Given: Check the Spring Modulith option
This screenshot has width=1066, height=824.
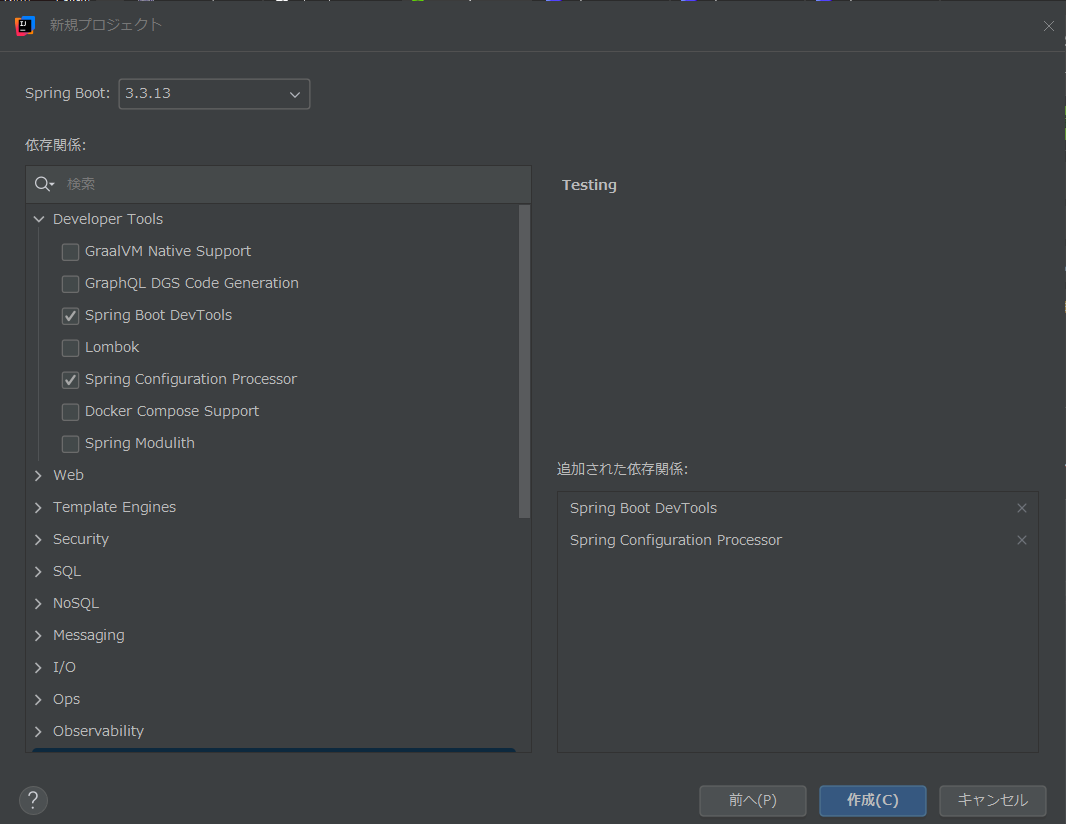Looking at the screenshot, I should pyautogui.click(x=70, y=443).
